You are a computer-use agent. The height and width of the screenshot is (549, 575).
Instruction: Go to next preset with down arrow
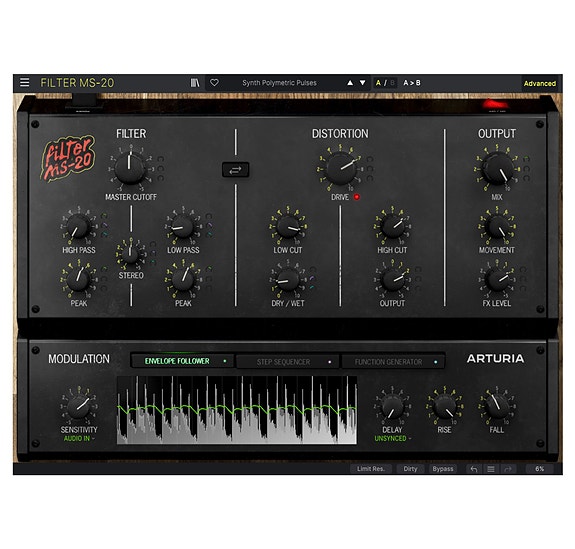coord(363,83)
